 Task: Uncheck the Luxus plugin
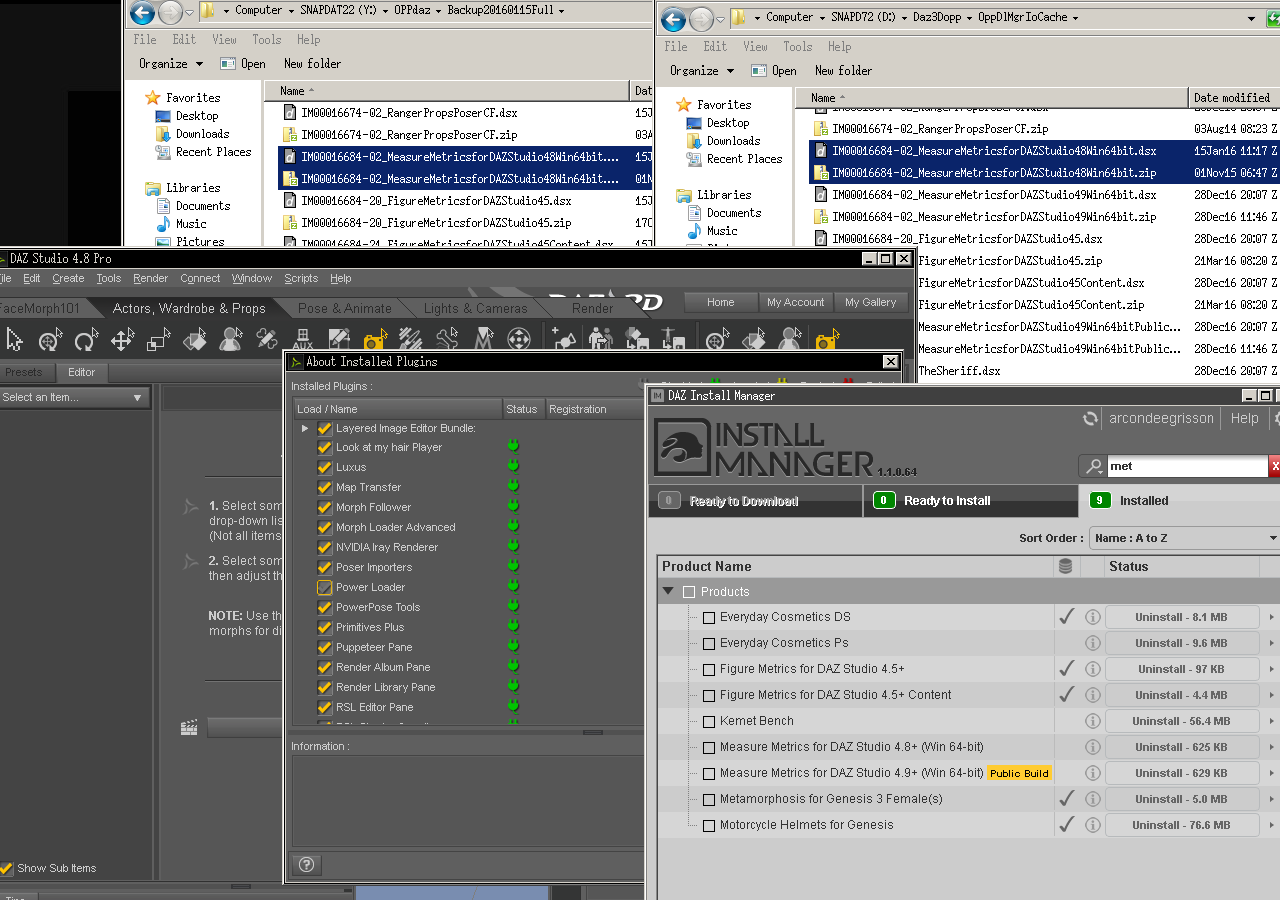[x=324, y=467]
